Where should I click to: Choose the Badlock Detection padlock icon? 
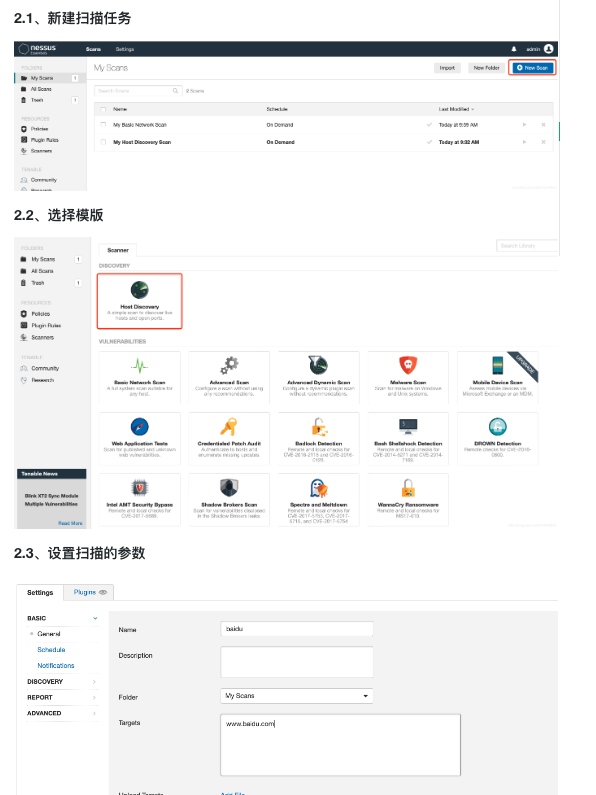(319, 426)
